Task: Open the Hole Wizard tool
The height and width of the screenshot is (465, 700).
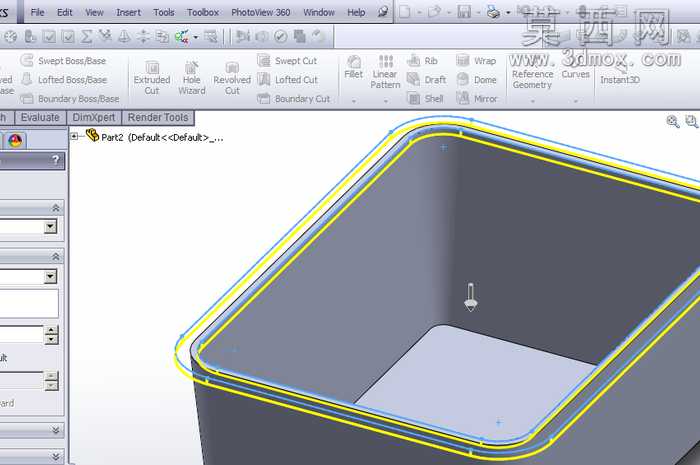Action: coord(192,78)
